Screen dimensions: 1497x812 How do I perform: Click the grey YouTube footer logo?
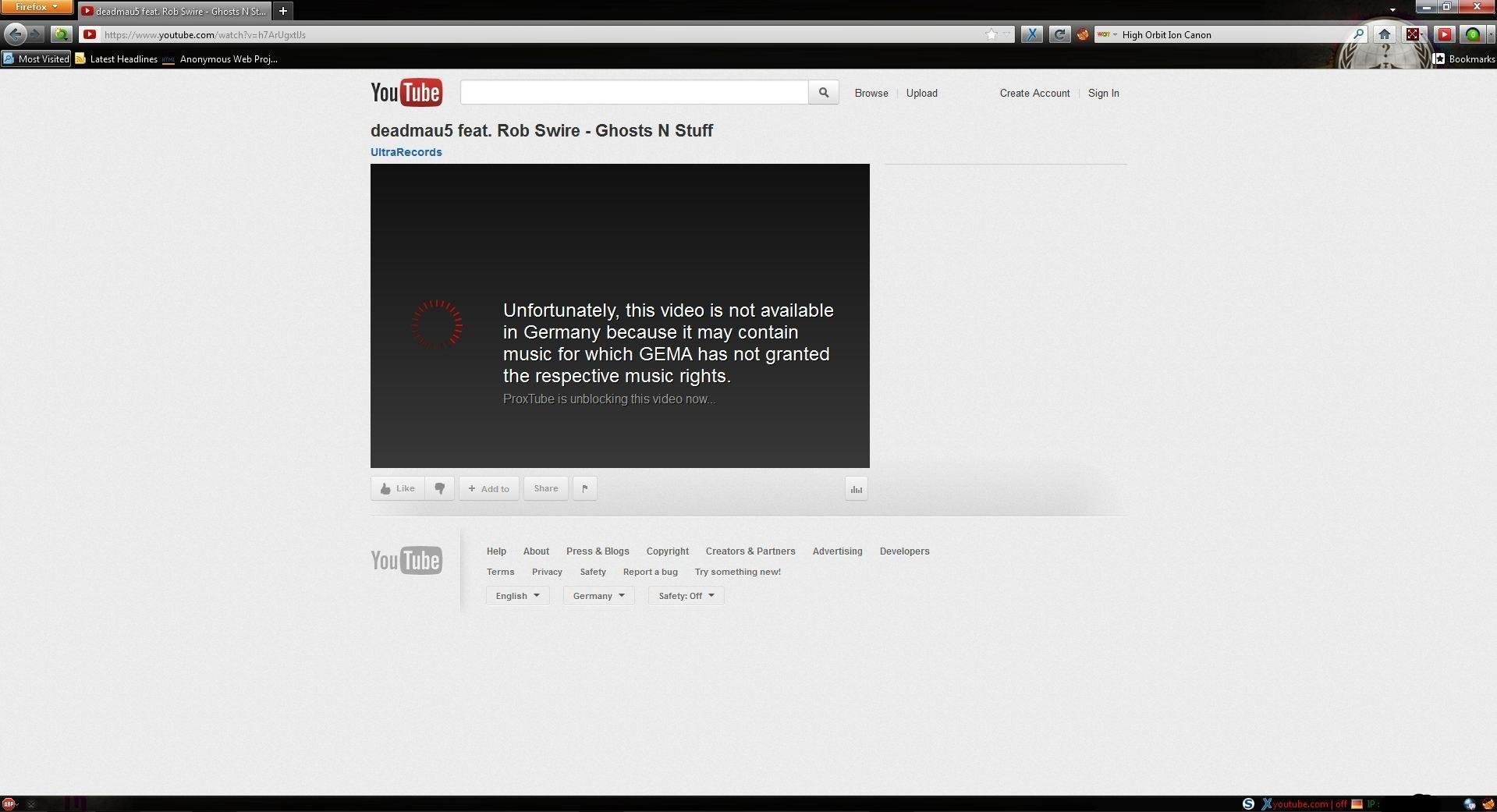[406, 560]
